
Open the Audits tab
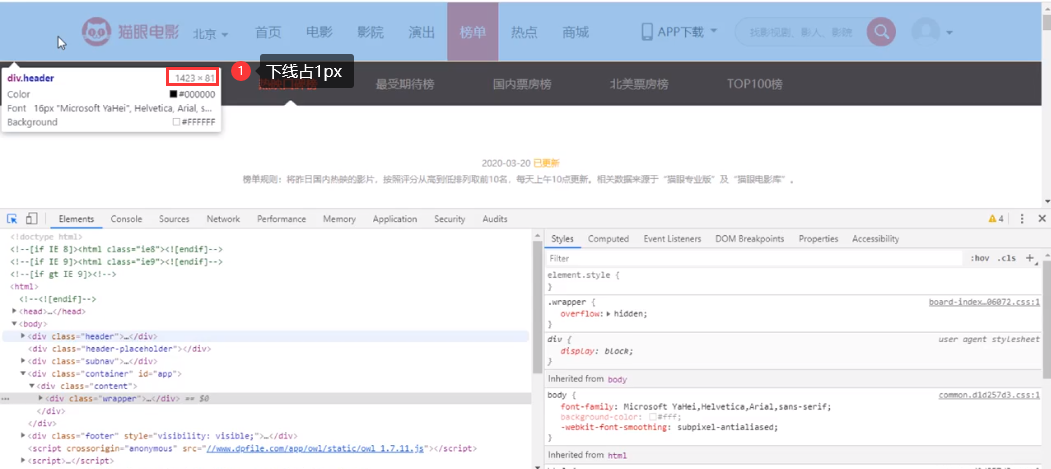point(495,219)
